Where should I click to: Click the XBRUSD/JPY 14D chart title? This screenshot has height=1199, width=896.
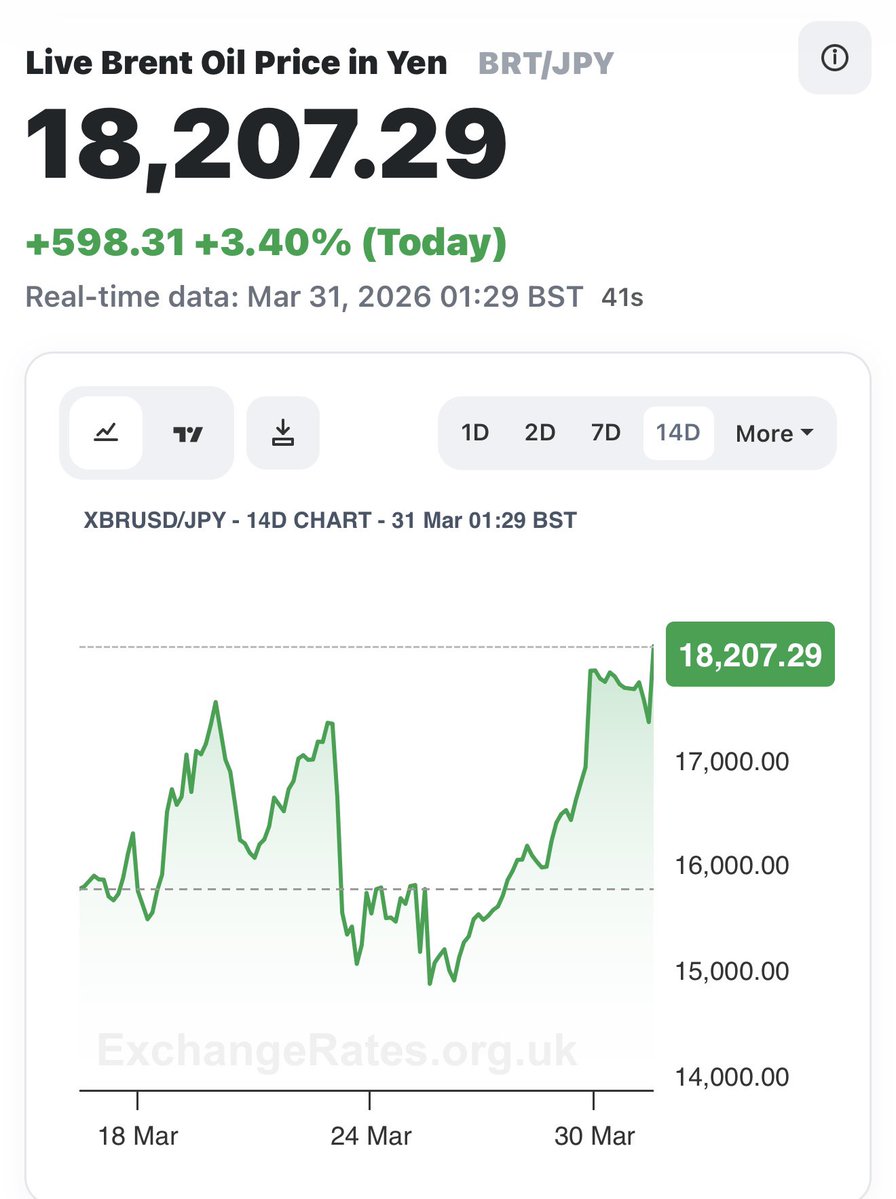point(329,520)
